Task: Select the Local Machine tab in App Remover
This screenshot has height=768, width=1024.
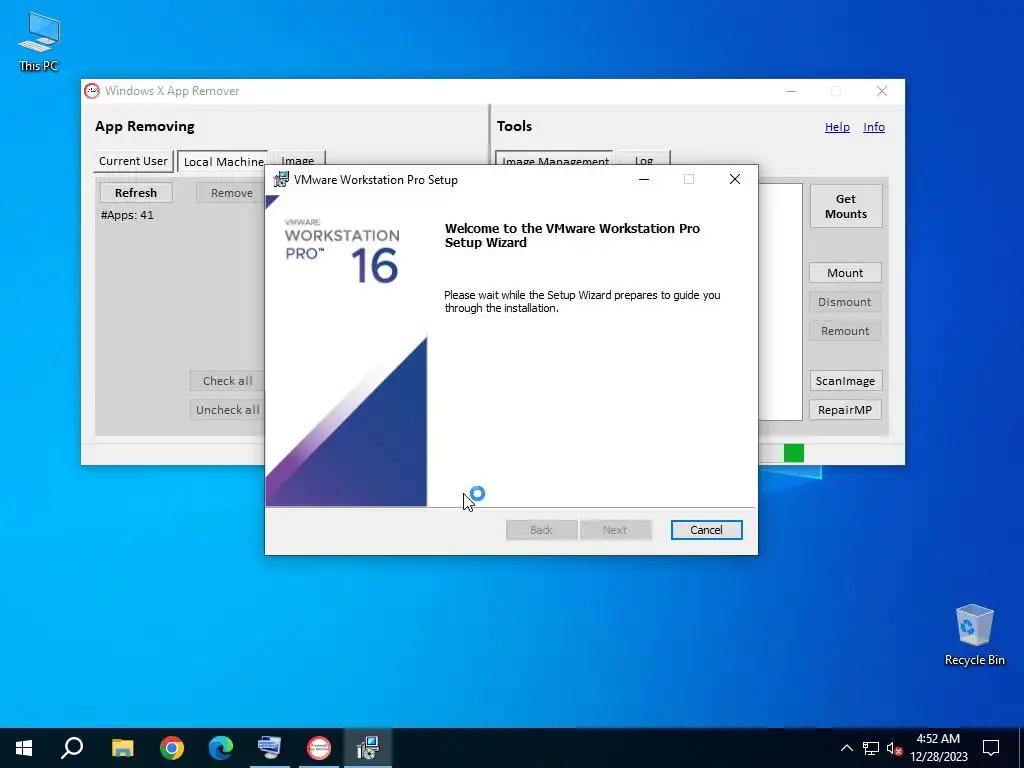Action: pyautogui.click(x=223, y=161)
